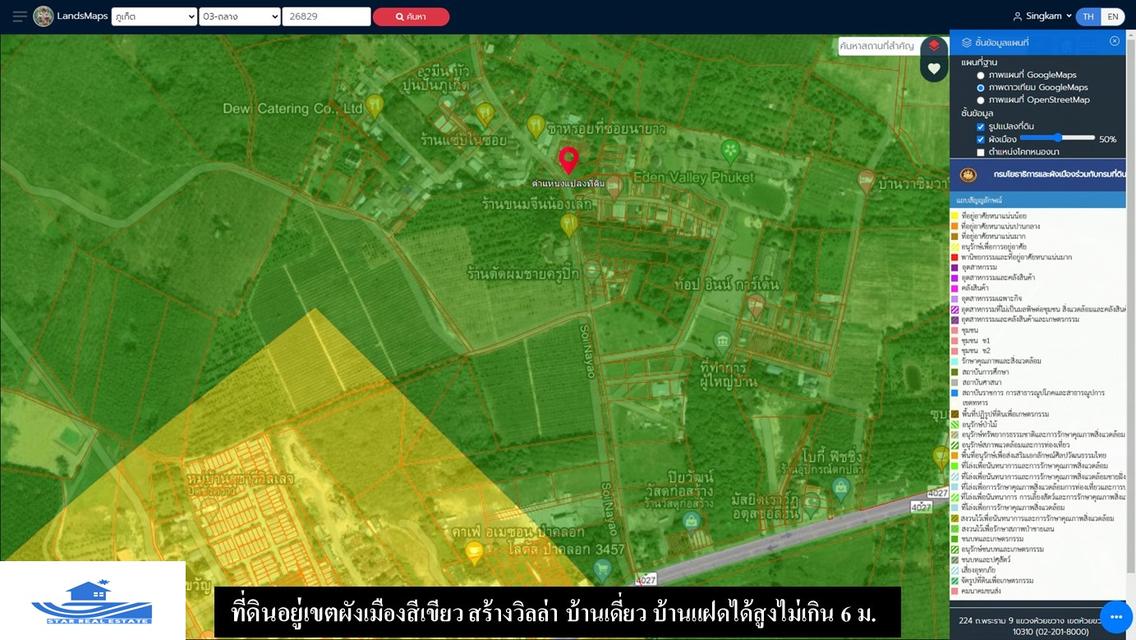The height and width of the screenshot is (640, 1136).
Task: Toggle the ผังเมือง layer checkbox
Action: [x=980, y=139]
